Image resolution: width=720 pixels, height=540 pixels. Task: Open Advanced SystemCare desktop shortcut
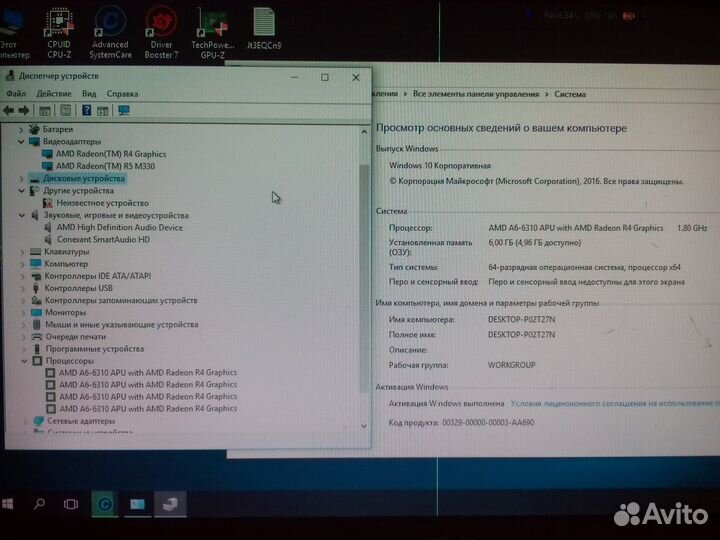pyautogui.click(x=110, y=33)
